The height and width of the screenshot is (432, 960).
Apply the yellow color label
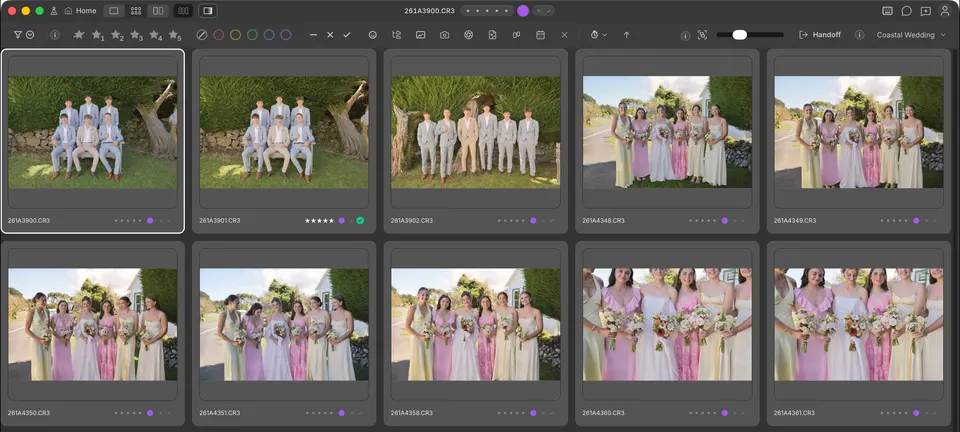tap(235, 35)
